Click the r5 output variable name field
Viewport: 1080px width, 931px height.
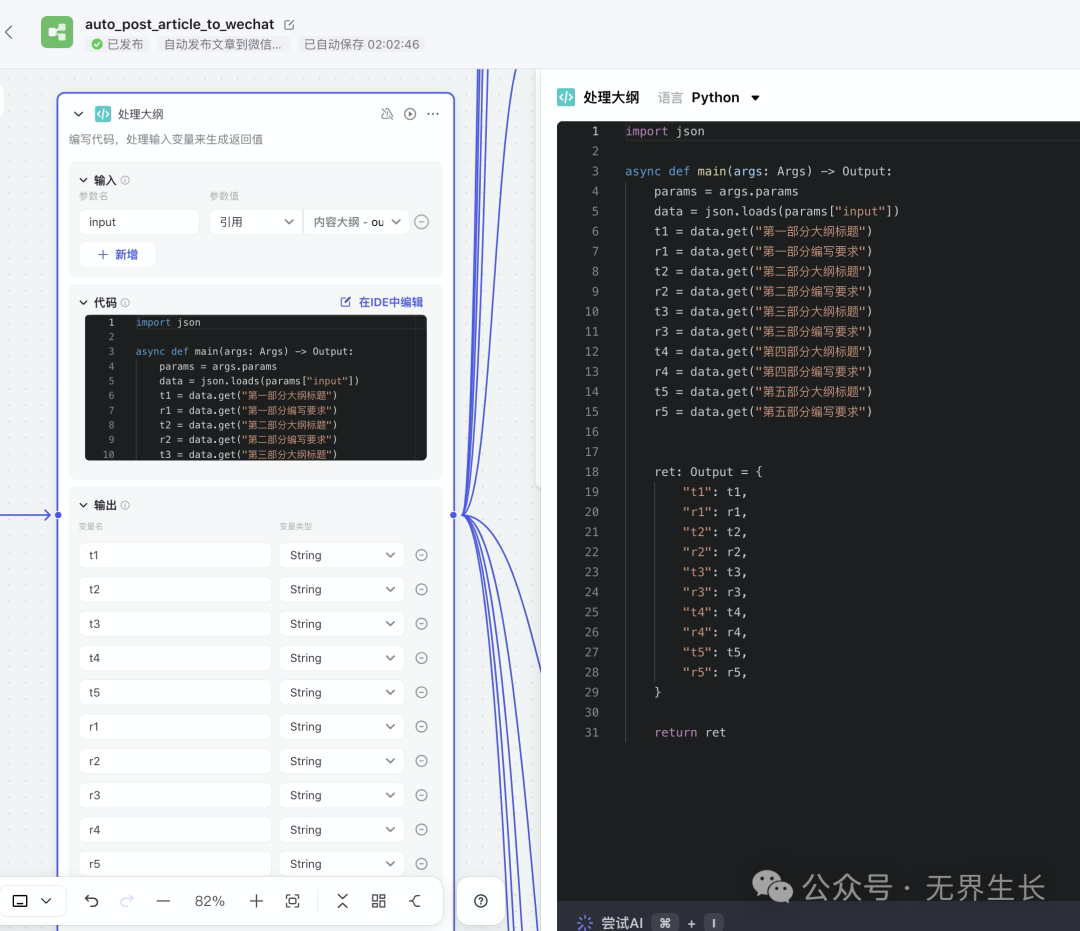coord(175,864)
